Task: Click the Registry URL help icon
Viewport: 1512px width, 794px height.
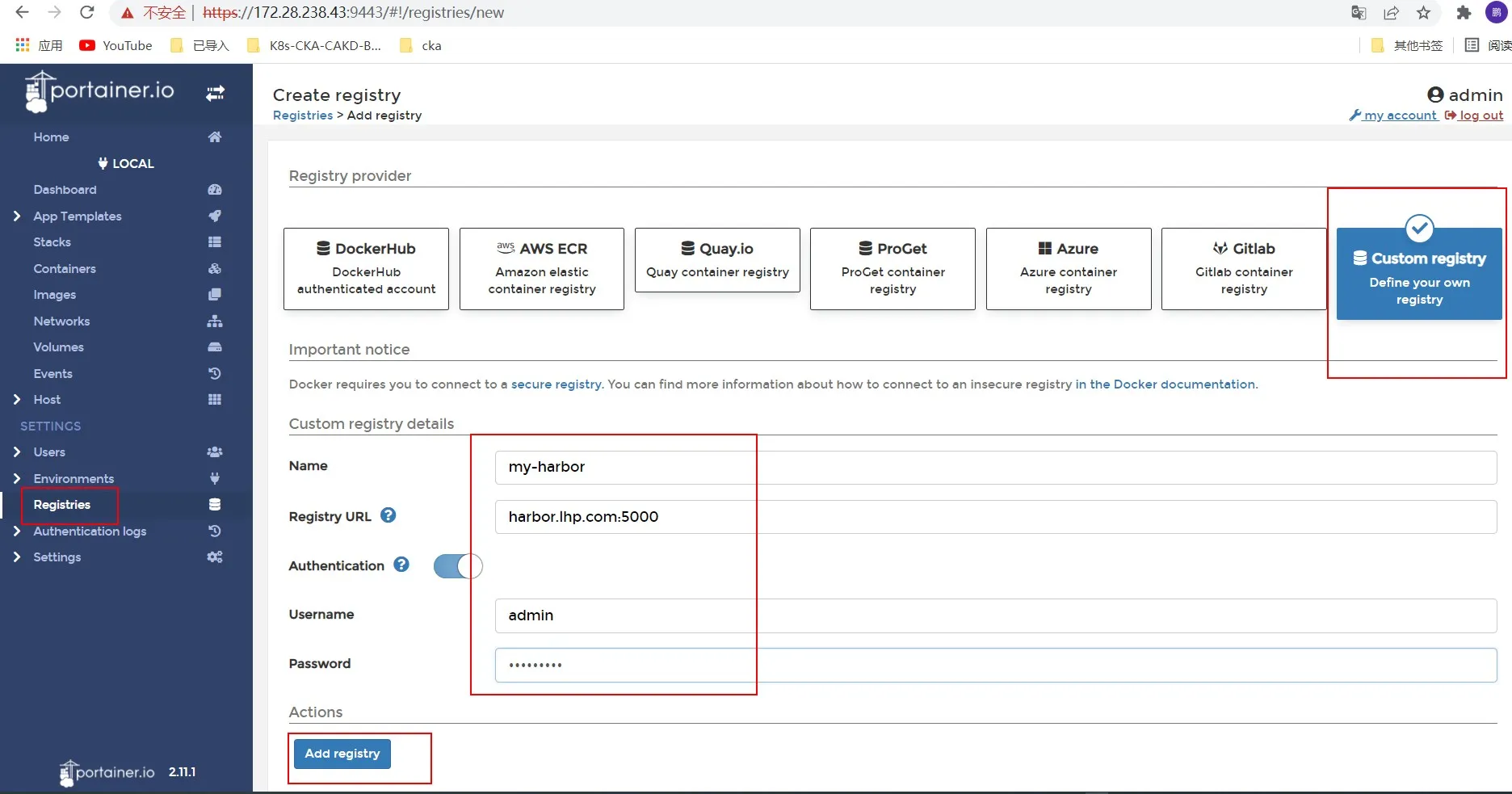Action: click(388, 515)
